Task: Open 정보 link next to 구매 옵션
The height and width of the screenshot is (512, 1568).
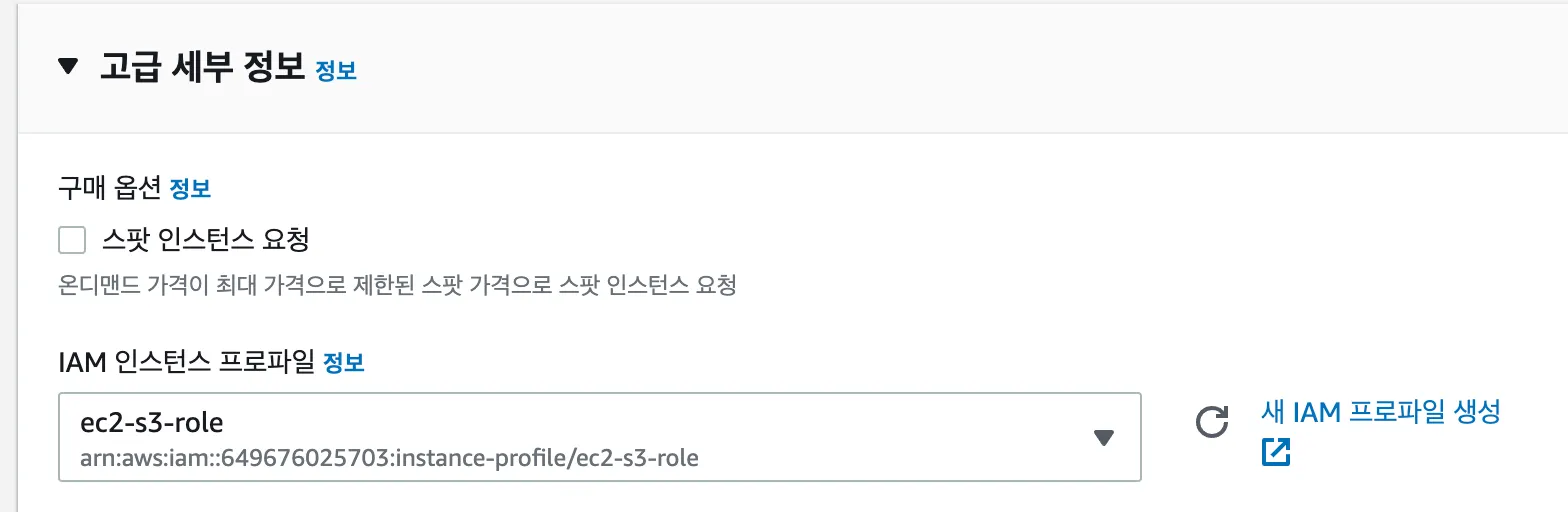Action: 190,188
